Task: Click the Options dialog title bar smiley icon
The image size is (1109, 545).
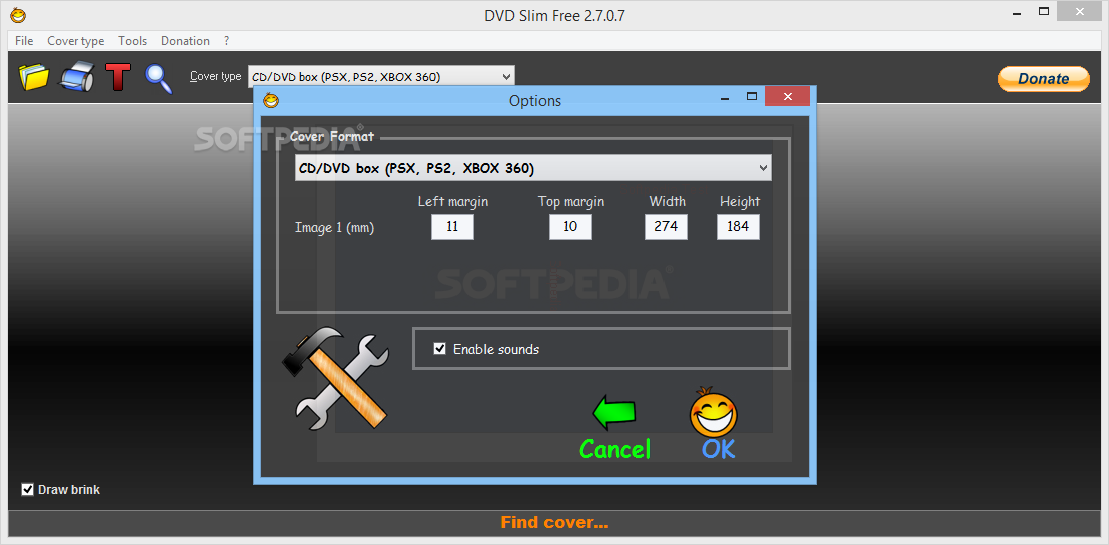Action: [x=271, y=100]
